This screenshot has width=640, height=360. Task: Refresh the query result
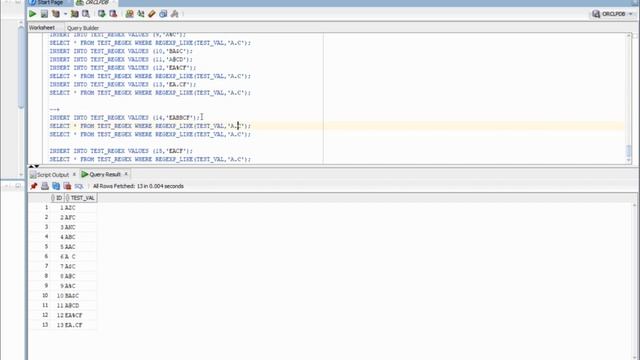[56, 186]
